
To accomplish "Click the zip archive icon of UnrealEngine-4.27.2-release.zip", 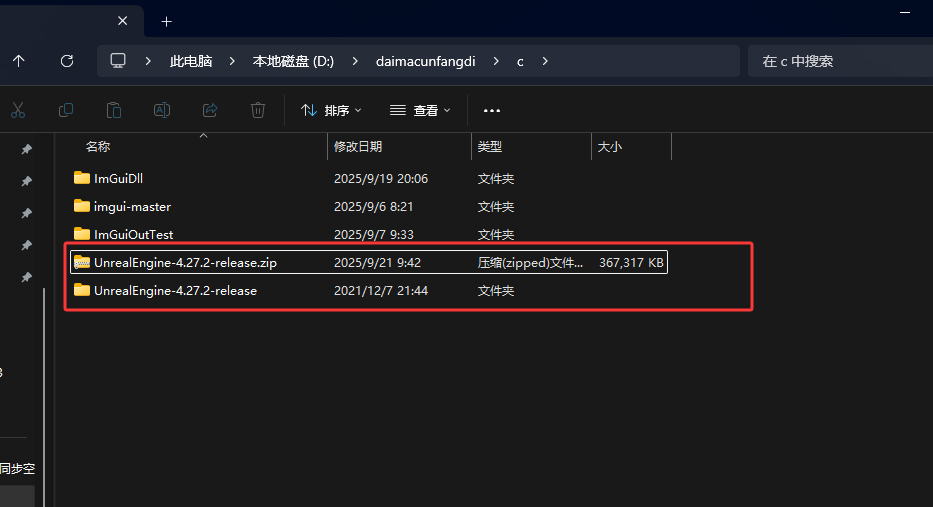I will click(x=82, y=262).
